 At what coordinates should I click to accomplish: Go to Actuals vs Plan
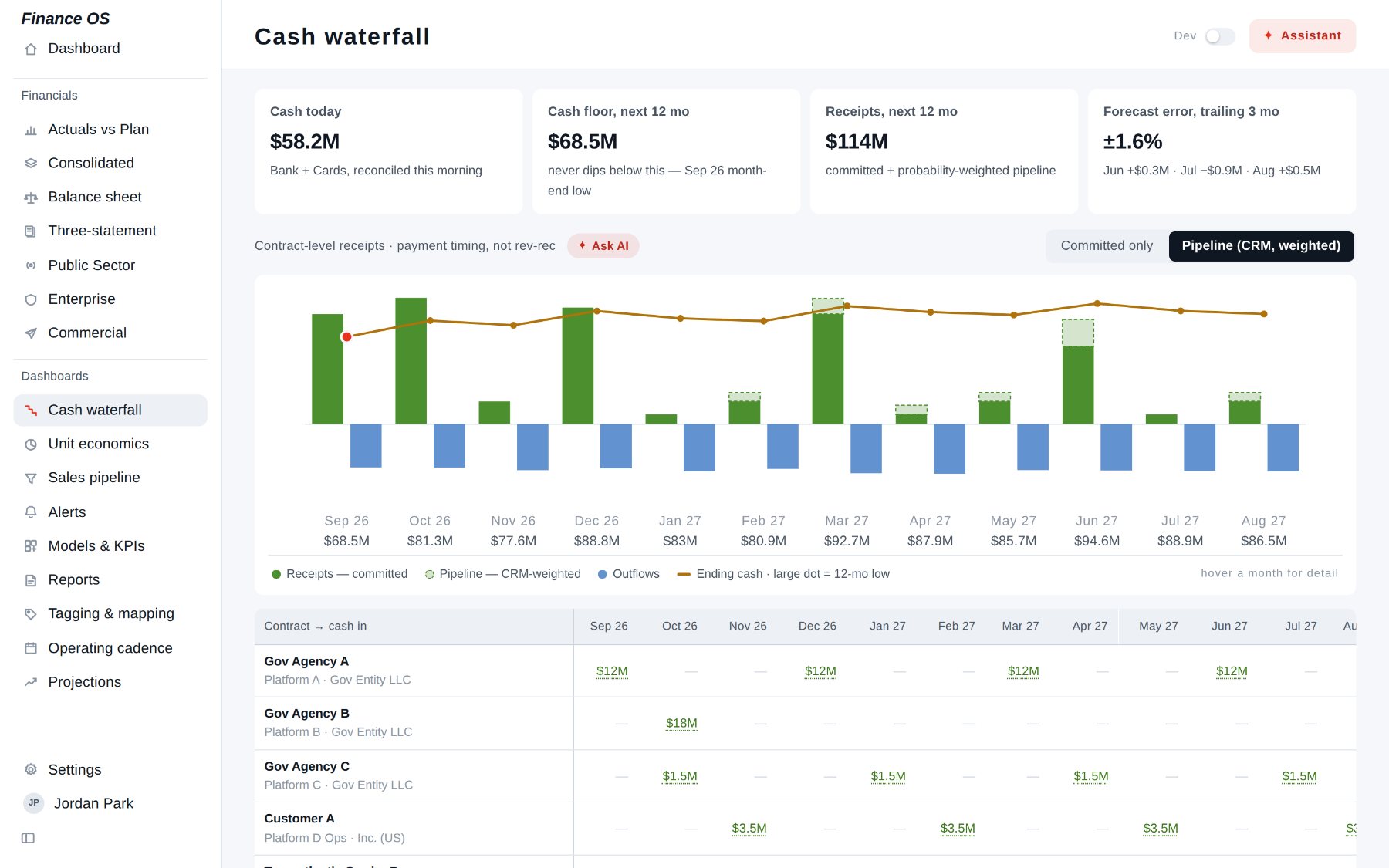click(x=110, y=130)
